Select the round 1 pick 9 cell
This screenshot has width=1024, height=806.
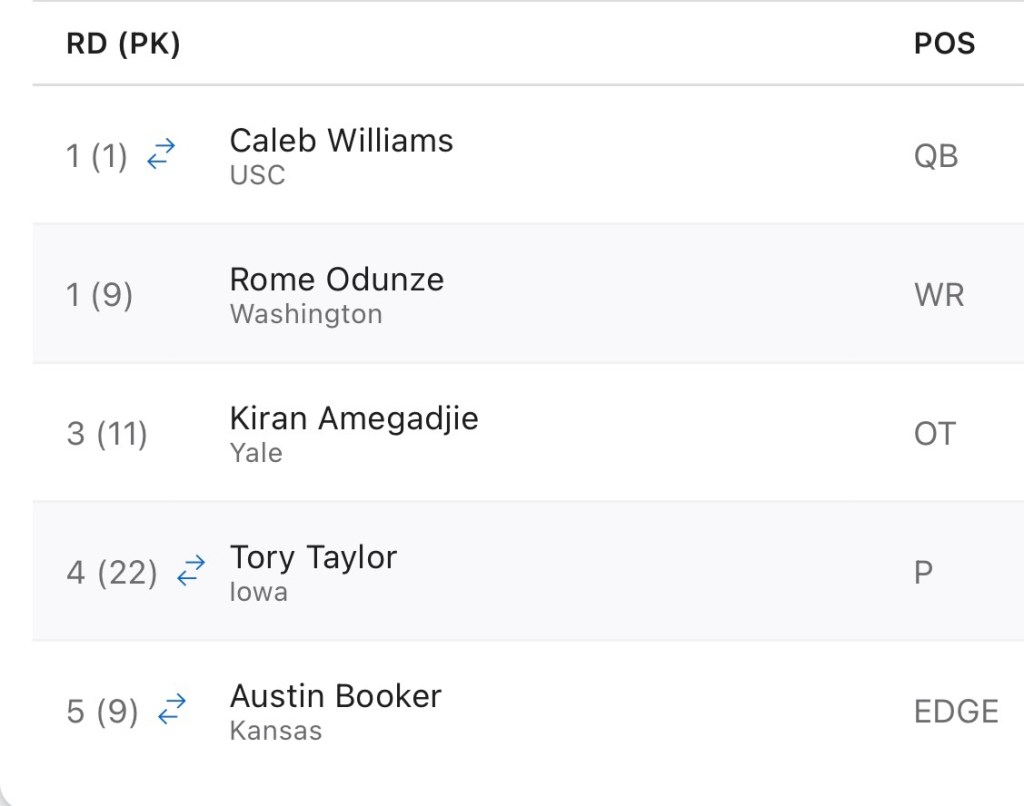(x=99, y=295)
